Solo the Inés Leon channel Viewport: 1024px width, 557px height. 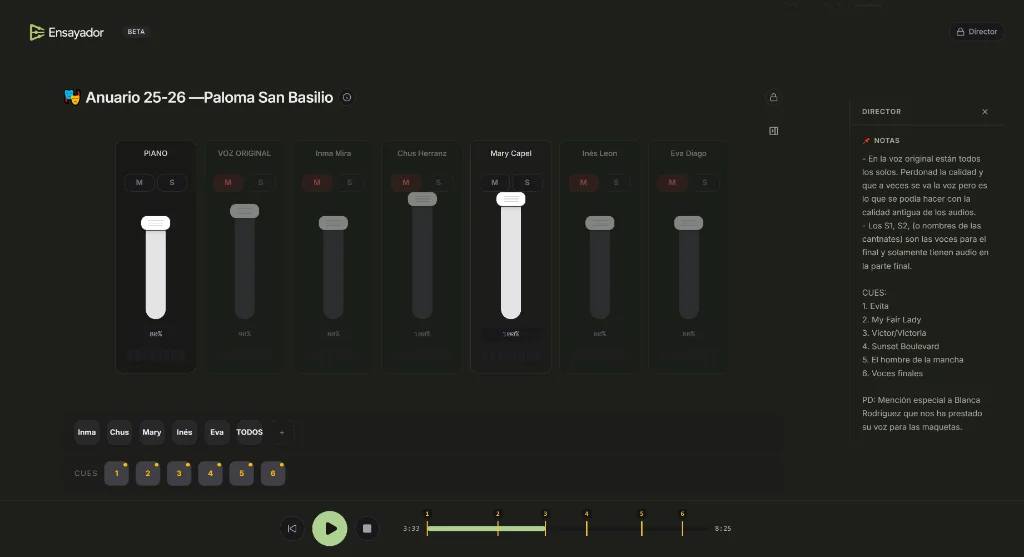click(x=616, y=183)
